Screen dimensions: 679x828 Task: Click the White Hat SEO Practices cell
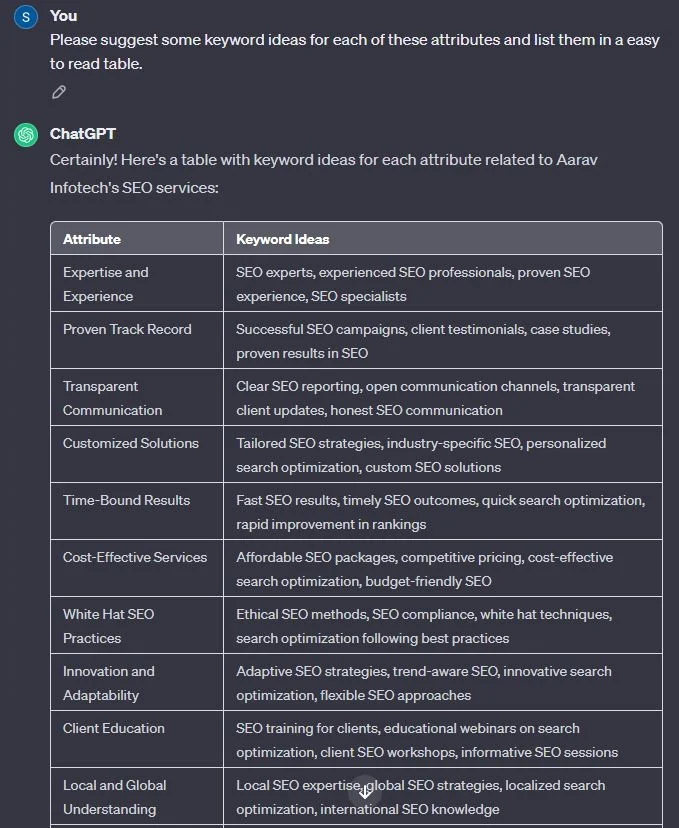point(137,626)
